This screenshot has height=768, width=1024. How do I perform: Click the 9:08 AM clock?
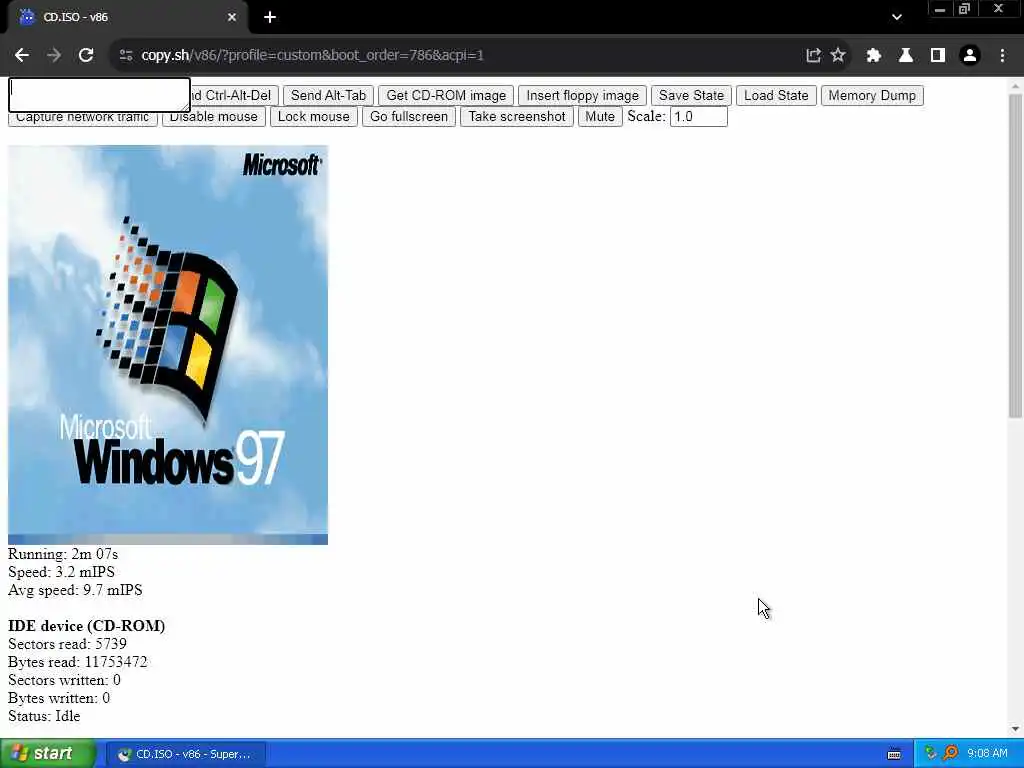tap(987, 753)
